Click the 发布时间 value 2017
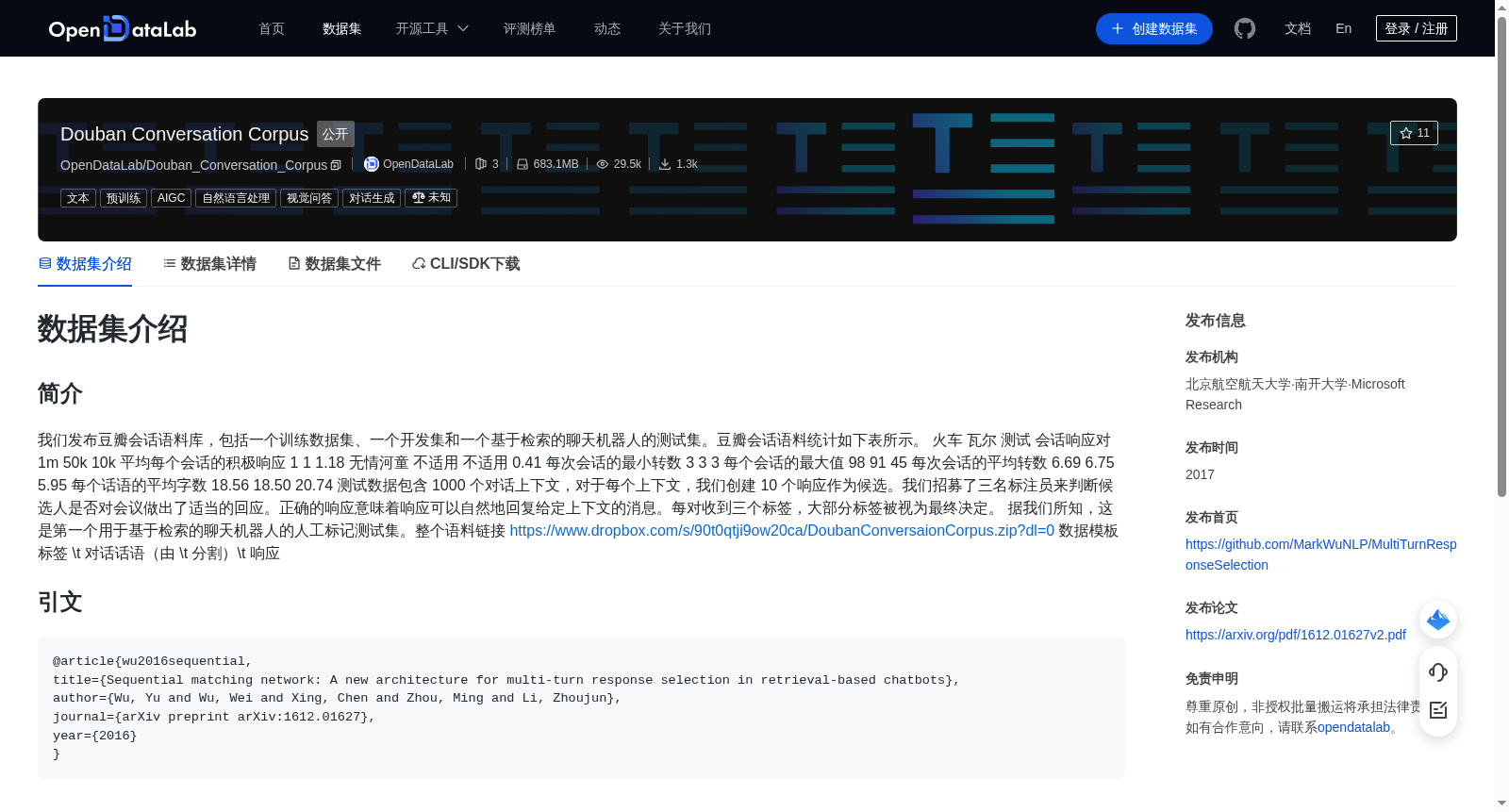The height and width of the screenshot is (812, 1509). tap(1200, 474)
